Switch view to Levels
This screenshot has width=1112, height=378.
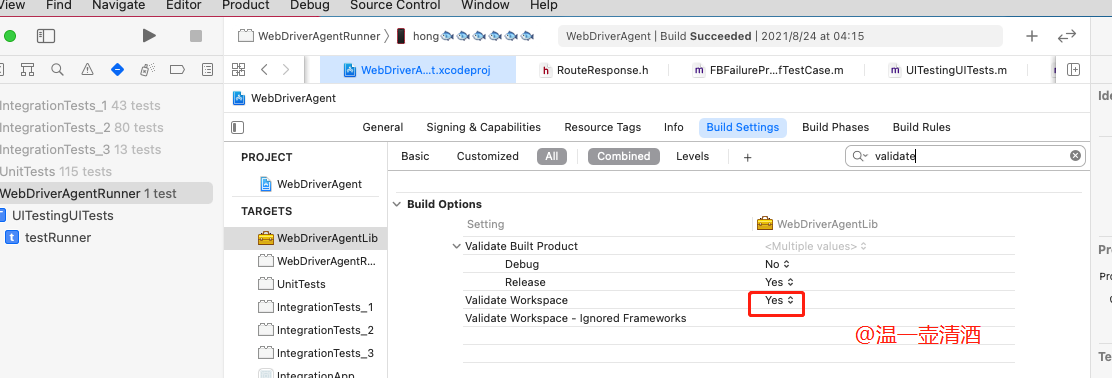692,156
